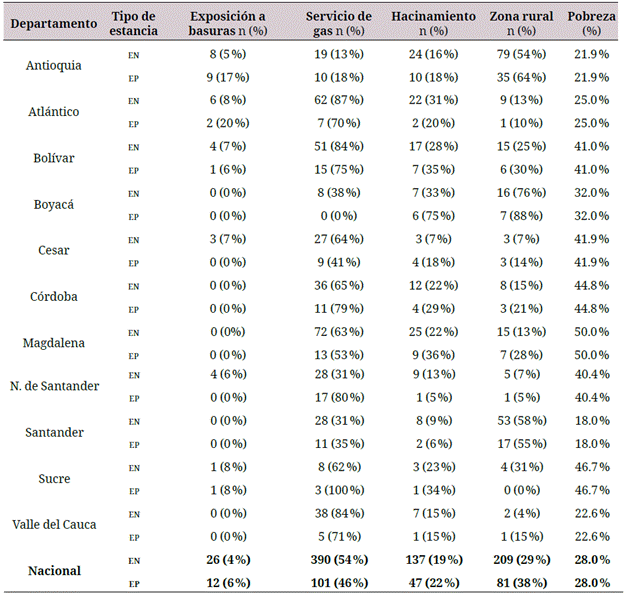
Task: Select the Atlántico row label
Action: coord(56,111)
